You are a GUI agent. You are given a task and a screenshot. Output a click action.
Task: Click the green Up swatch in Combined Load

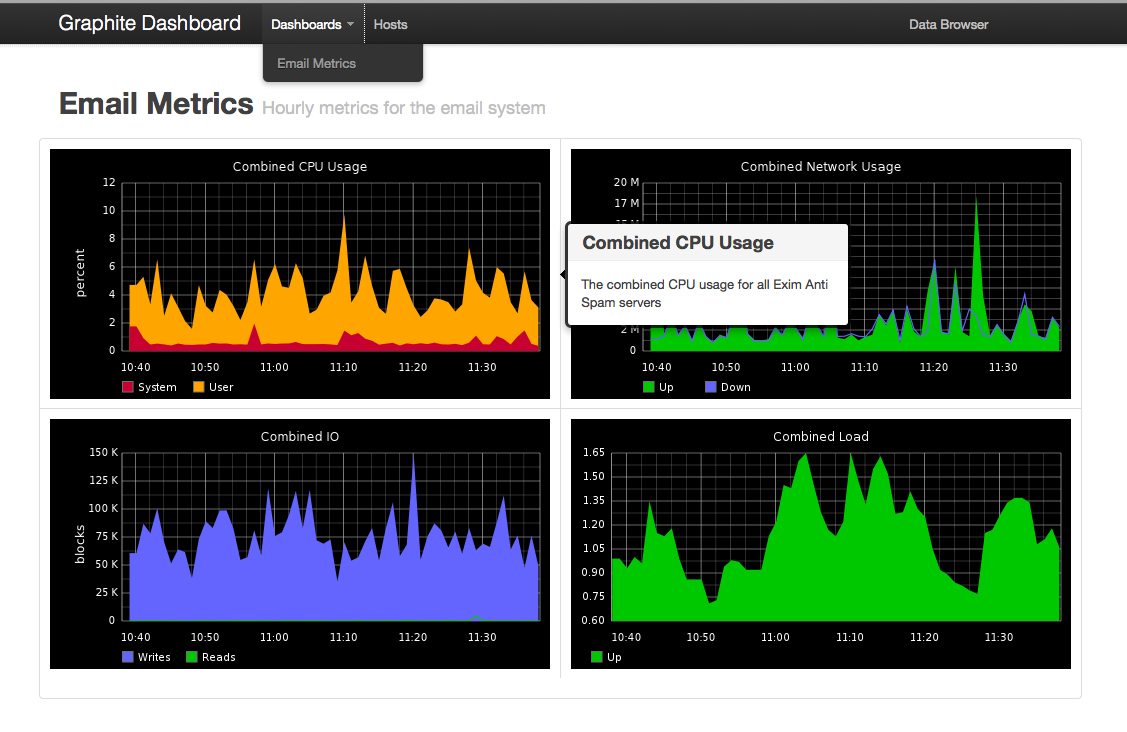[597, 656]
